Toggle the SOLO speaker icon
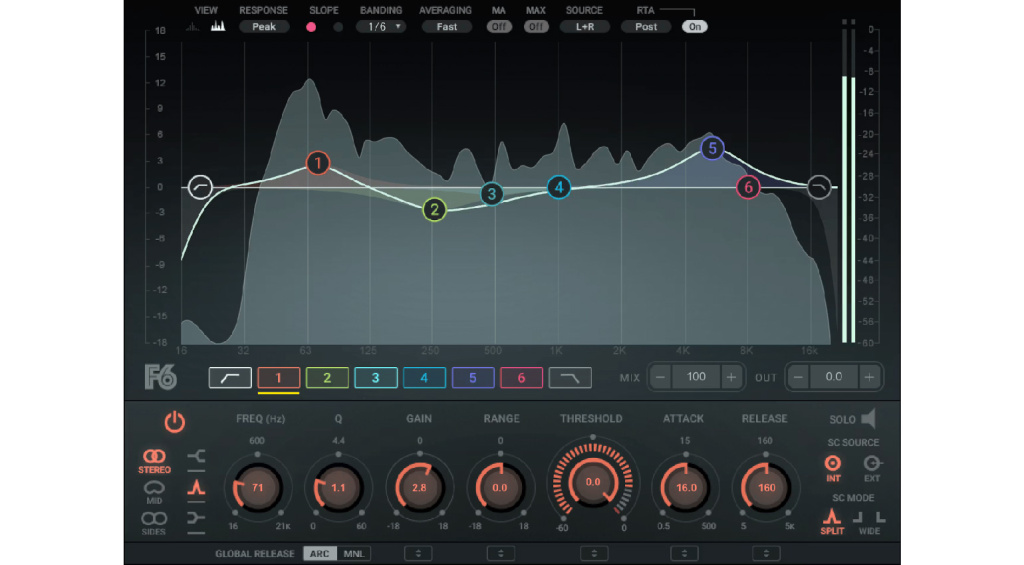 (868, 419)
